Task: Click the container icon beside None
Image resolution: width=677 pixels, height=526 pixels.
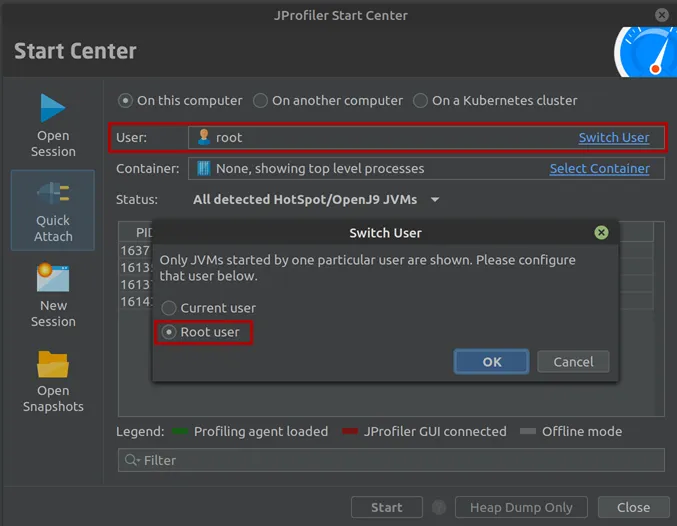Action: click(203, 168)
